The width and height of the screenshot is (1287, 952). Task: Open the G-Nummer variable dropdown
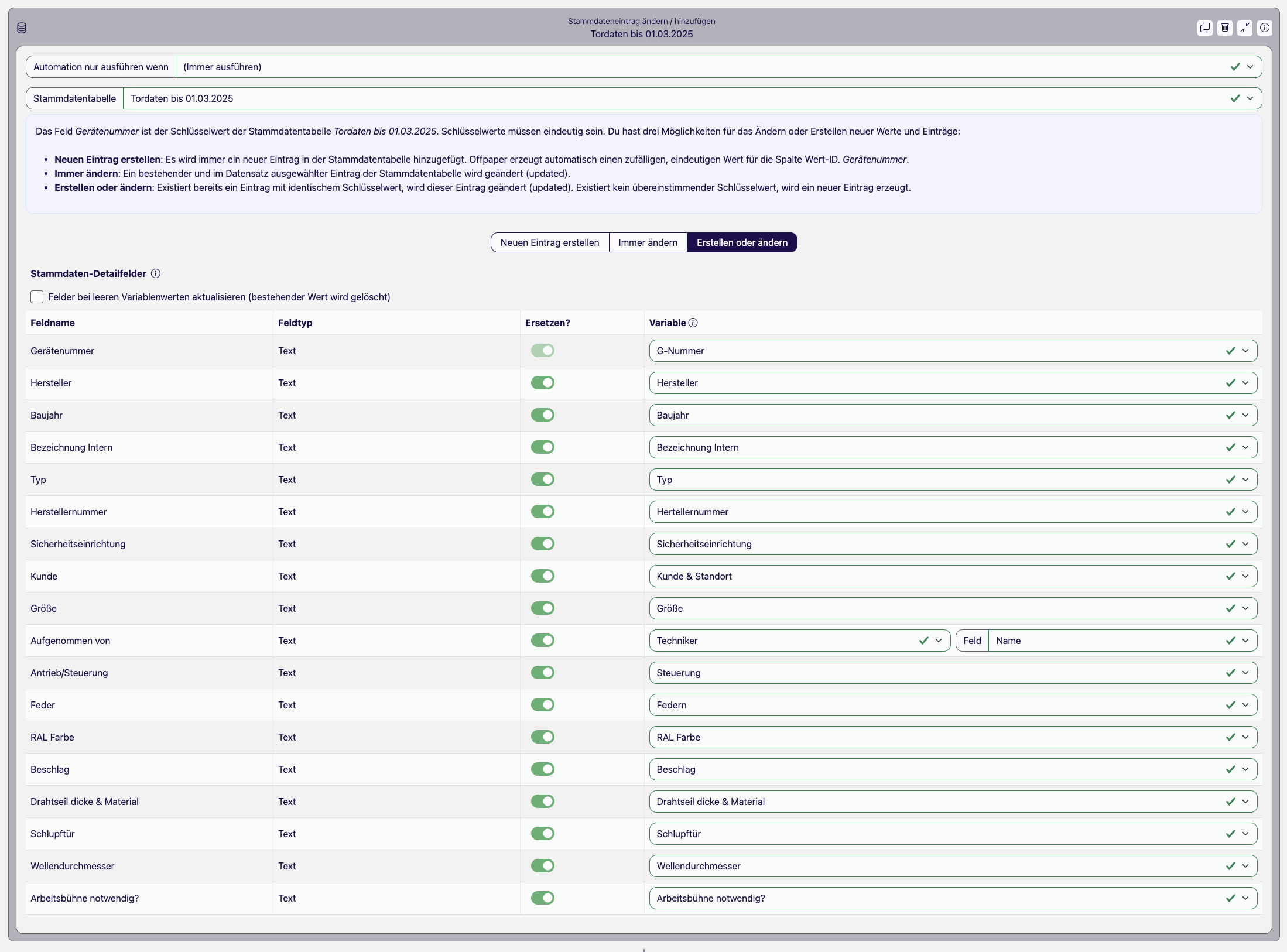(x=953, y=351)
